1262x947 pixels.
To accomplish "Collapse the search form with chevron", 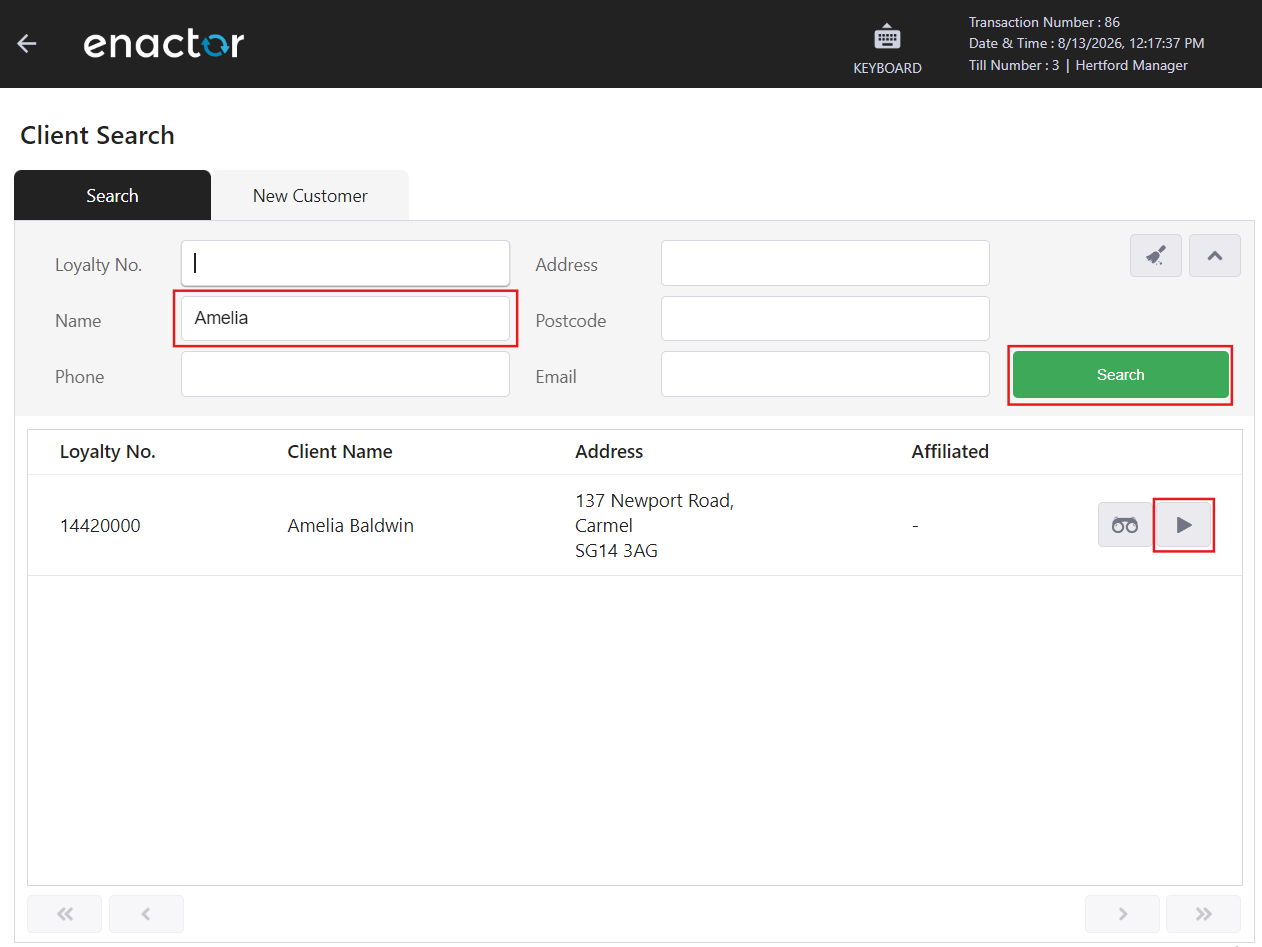I will click(1215, 256).
